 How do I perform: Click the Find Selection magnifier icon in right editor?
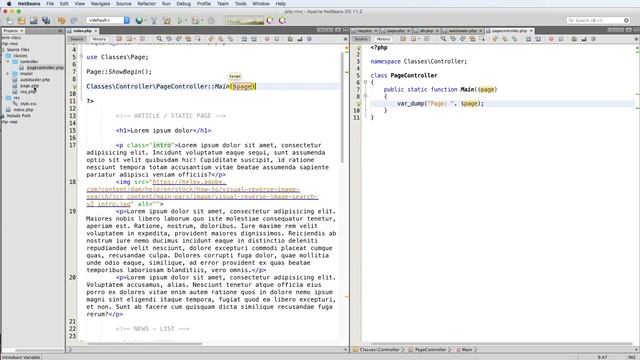pos(443,39)
